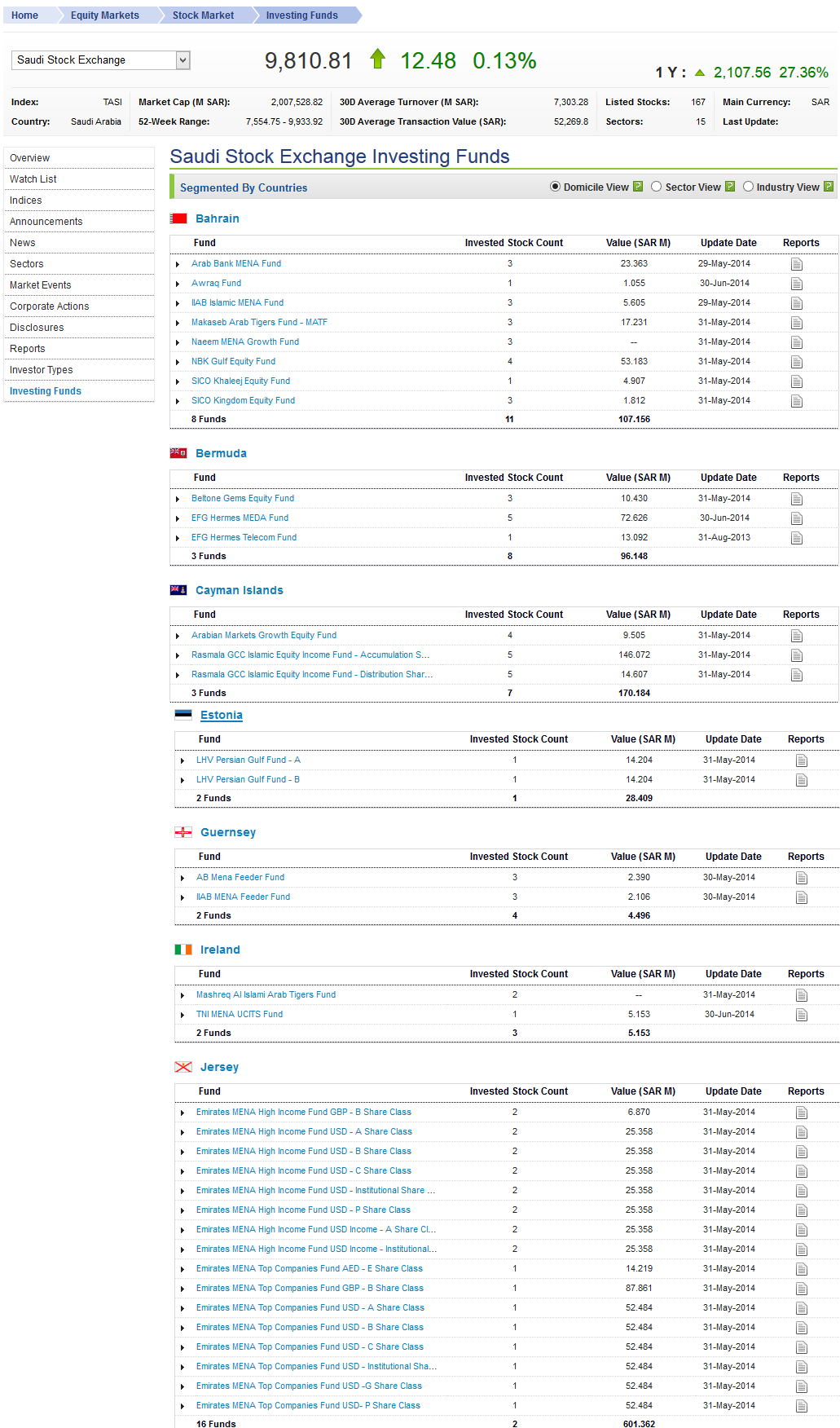Expand the Arab Bank MENA Fund row
The height and width of the screenshot is (1428, 840).
(x=178, y=264)
